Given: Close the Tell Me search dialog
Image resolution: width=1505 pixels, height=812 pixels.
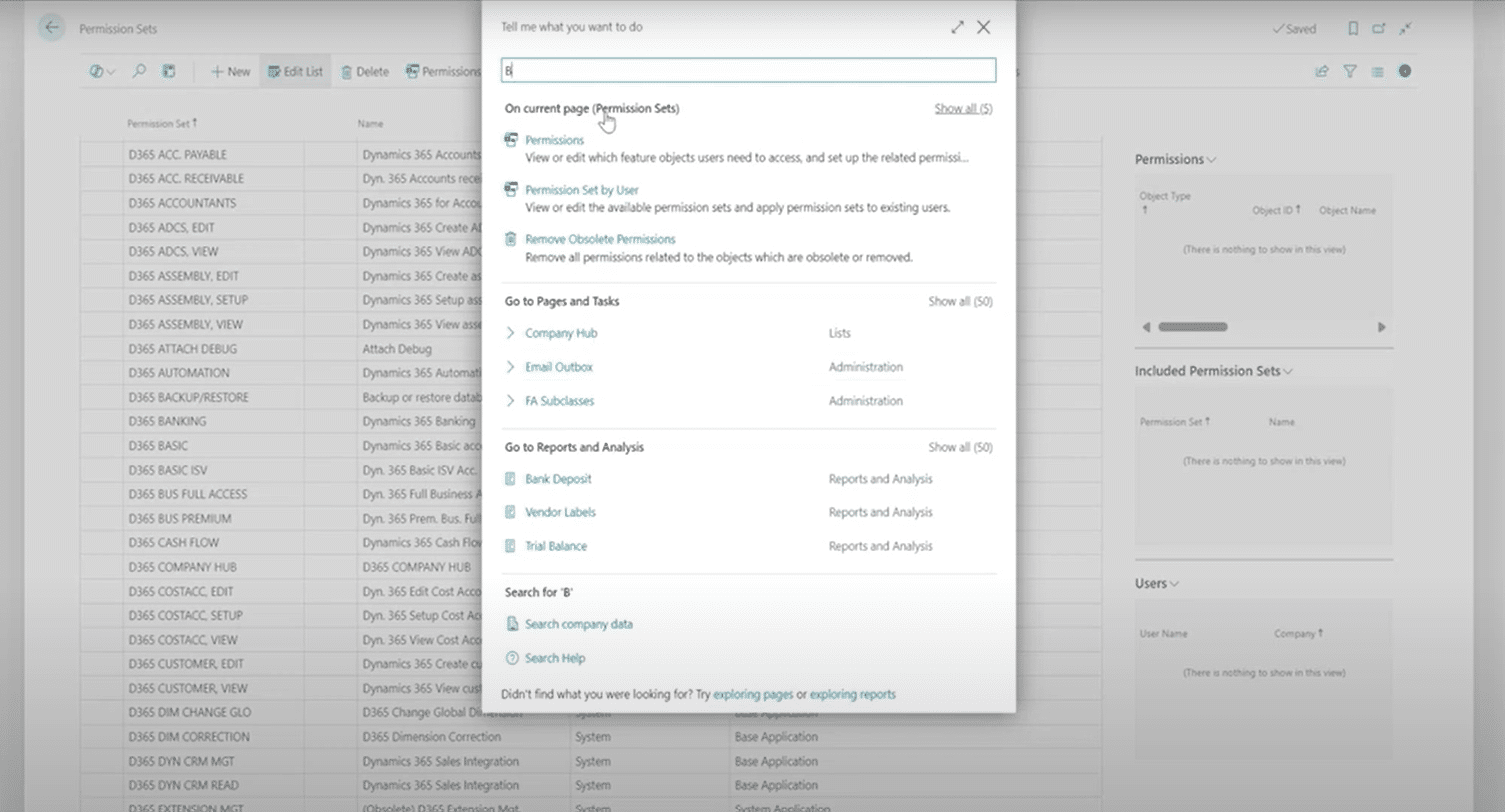Looking at the screenshot, I should [984, 28].
